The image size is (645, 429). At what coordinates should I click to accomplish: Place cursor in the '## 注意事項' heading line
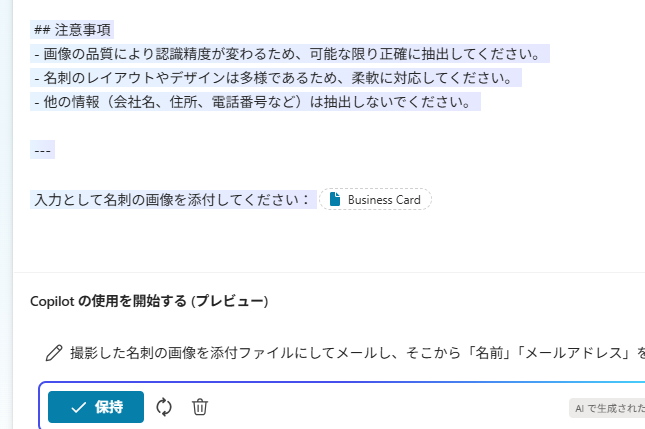click(69, 30)
